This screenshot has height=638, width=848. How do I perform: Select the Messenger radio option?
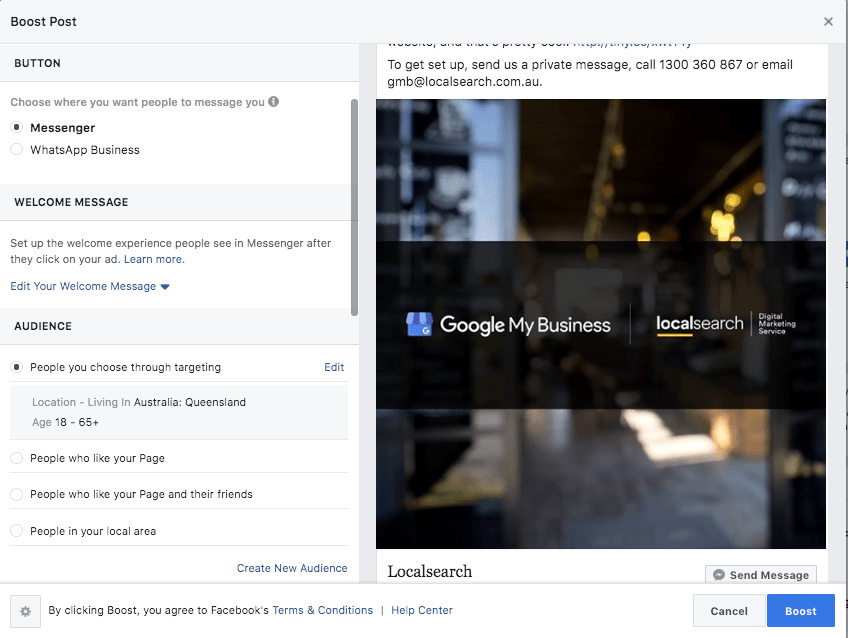(x=17, y=128)
